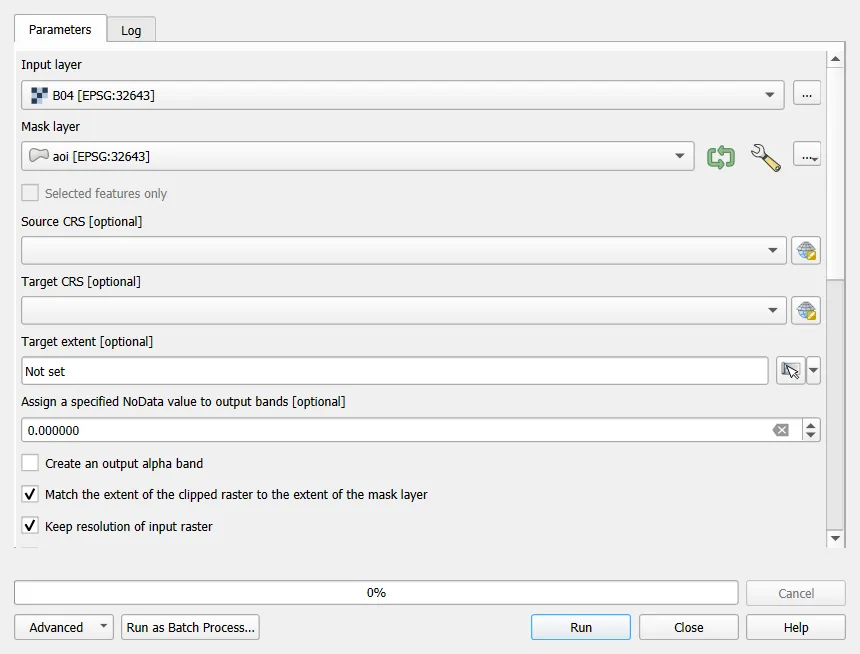Click the scrollbar up arrow
This screenshot has height=654, width=860.
[x=835, y=59]
